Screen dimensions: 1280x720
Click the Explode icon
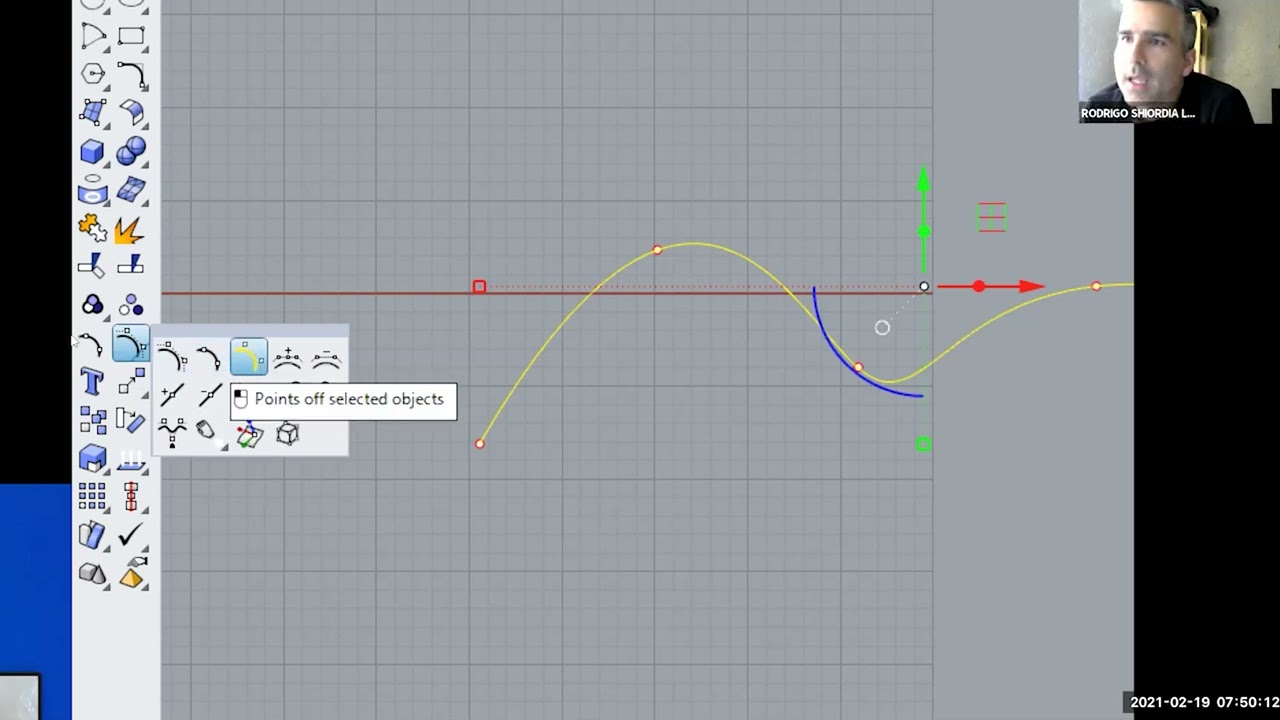(x=131, y=229)
